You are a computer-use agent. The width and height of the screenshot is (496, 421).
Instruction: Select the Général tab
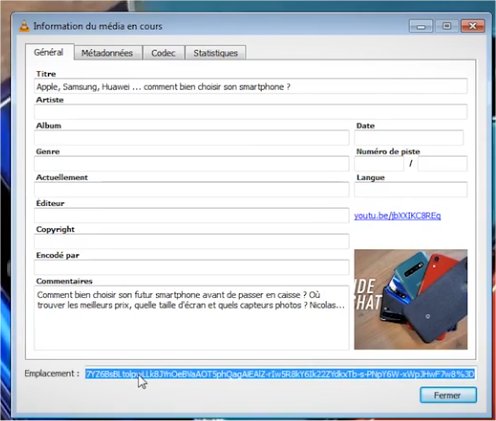click(49, 52)
